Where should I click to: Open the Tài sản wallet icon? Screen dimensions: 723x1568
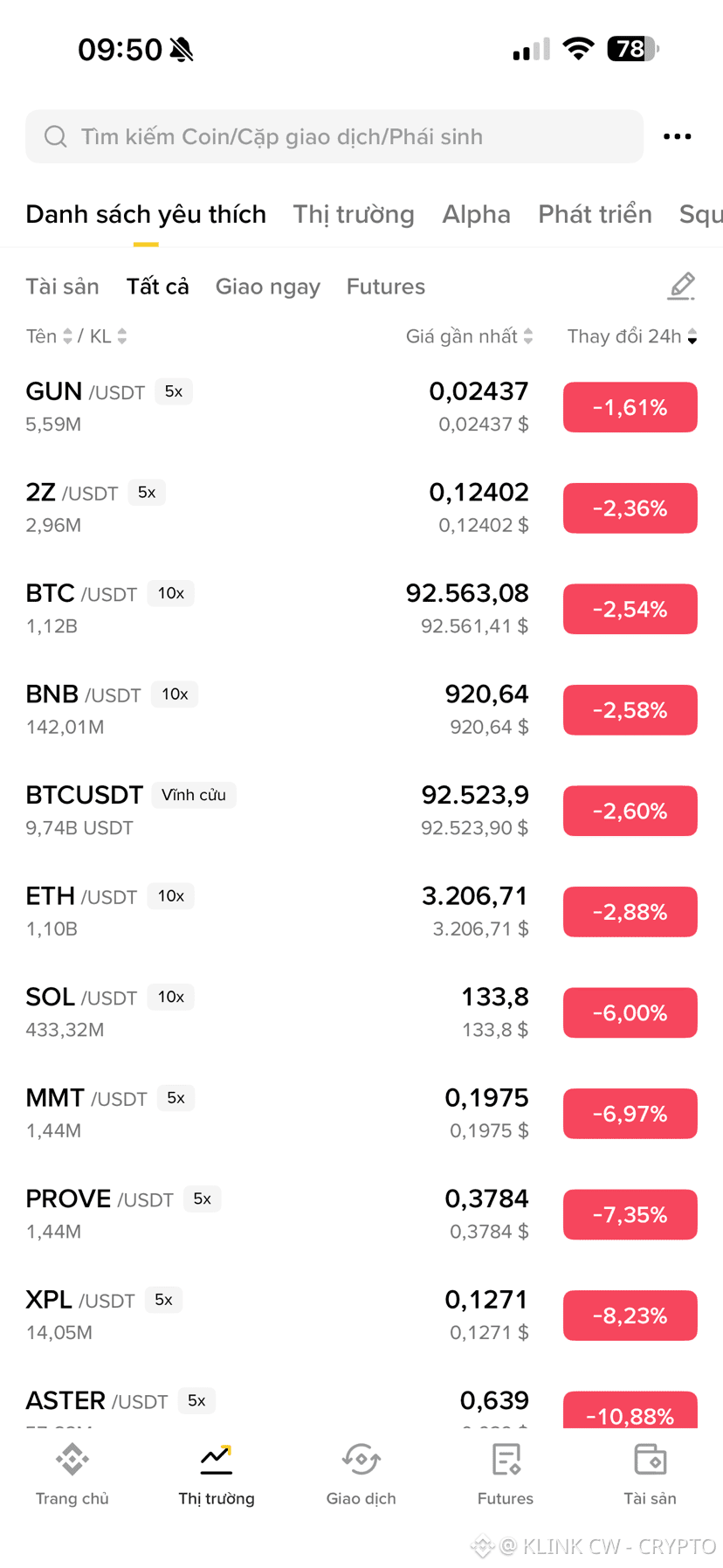[650, 1460]
